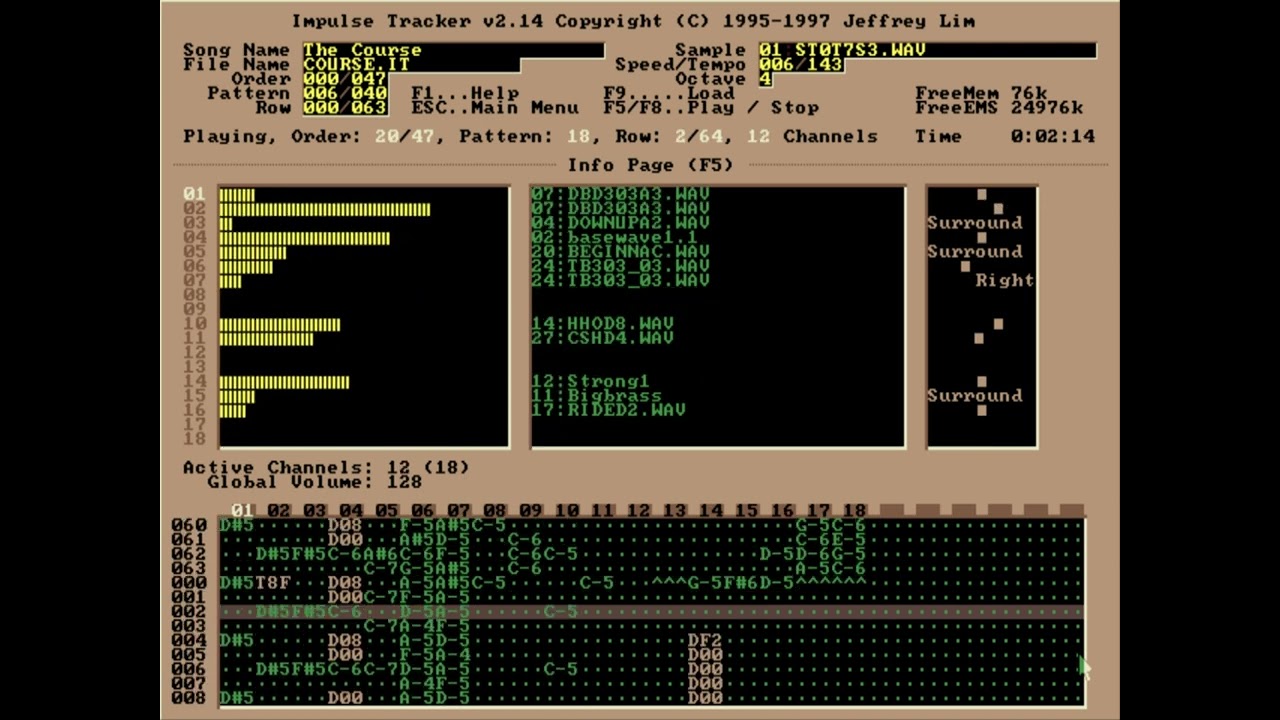Click pattern row number 063
1280x720 pixels.
pos(189,569)
